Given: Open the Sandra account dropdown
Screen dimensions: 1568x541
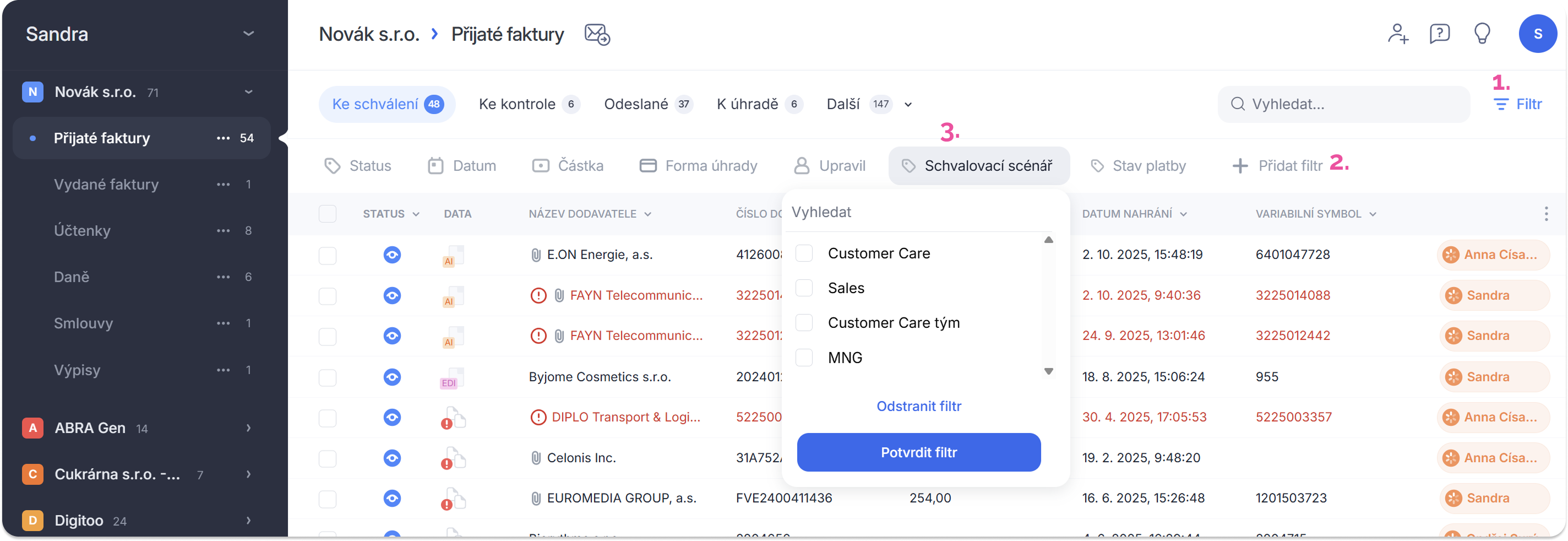Looking at the screenshot, I should pyautogui.click(x=248, y=34).
